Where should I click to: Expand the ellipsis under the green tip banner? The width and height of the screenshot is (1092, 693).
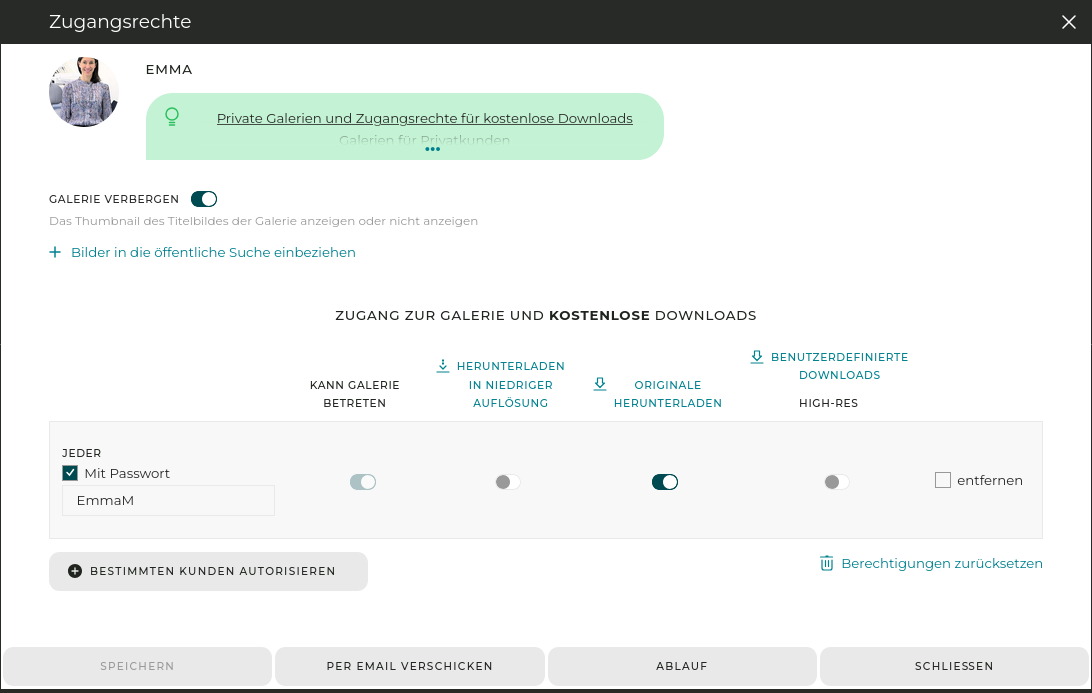pyautogui.click(x=432, y=149)
